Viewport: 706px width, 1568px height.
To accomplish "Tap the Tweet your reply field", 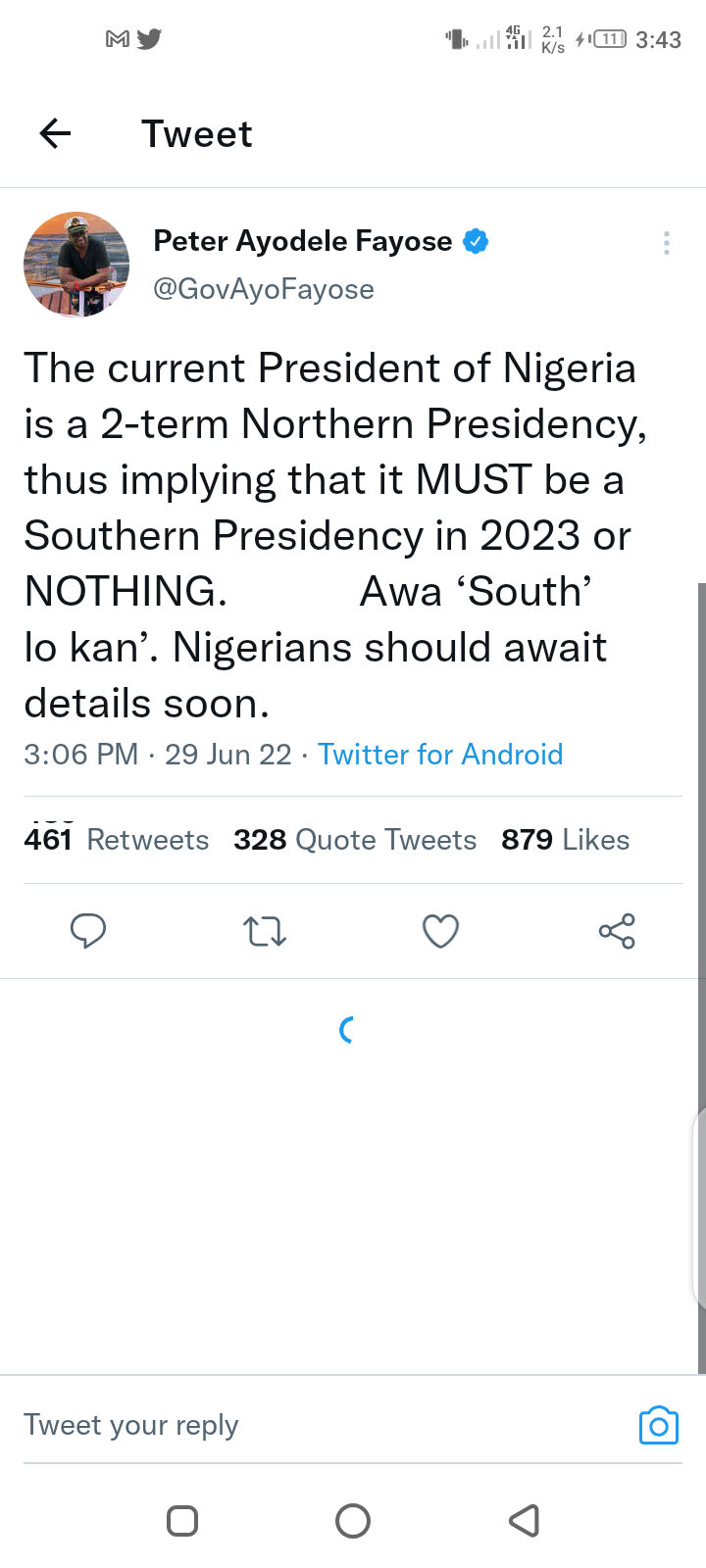I will click(x=324, y=1425).
